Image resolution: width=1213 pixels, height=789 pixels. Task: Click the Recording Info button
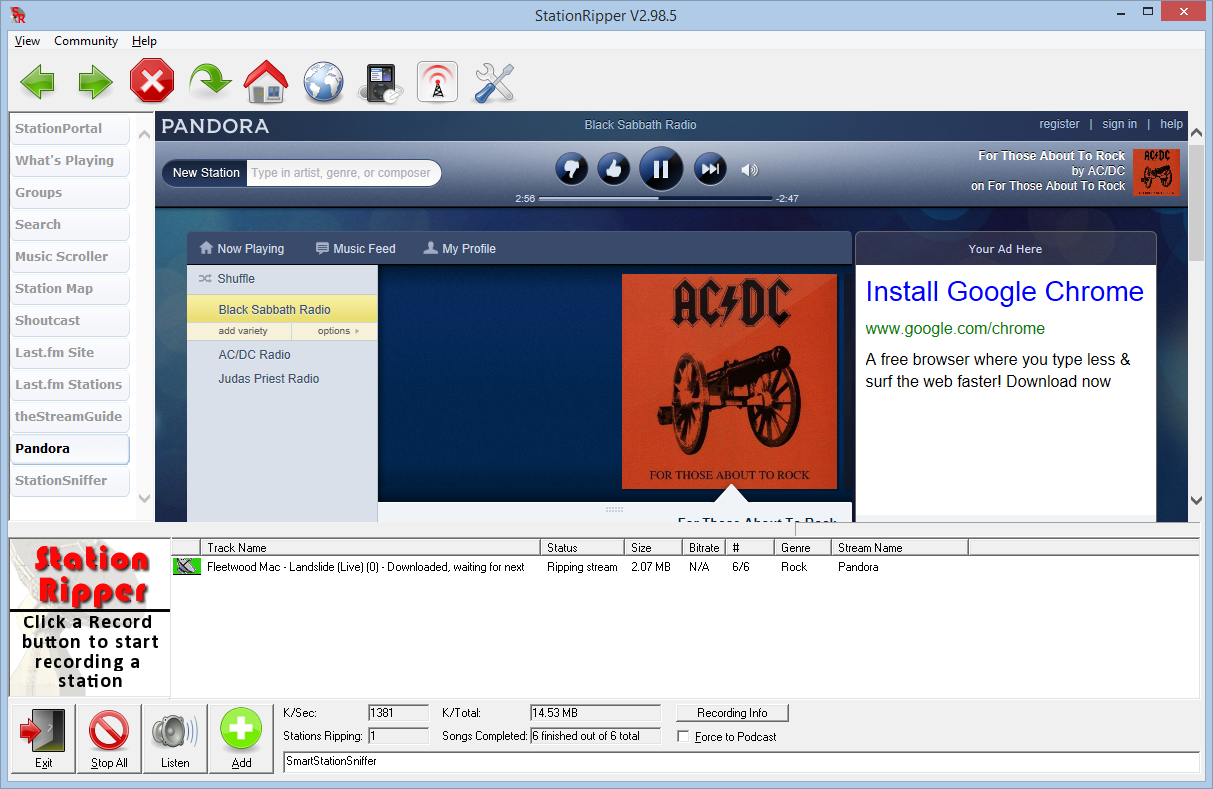(732, 713)
